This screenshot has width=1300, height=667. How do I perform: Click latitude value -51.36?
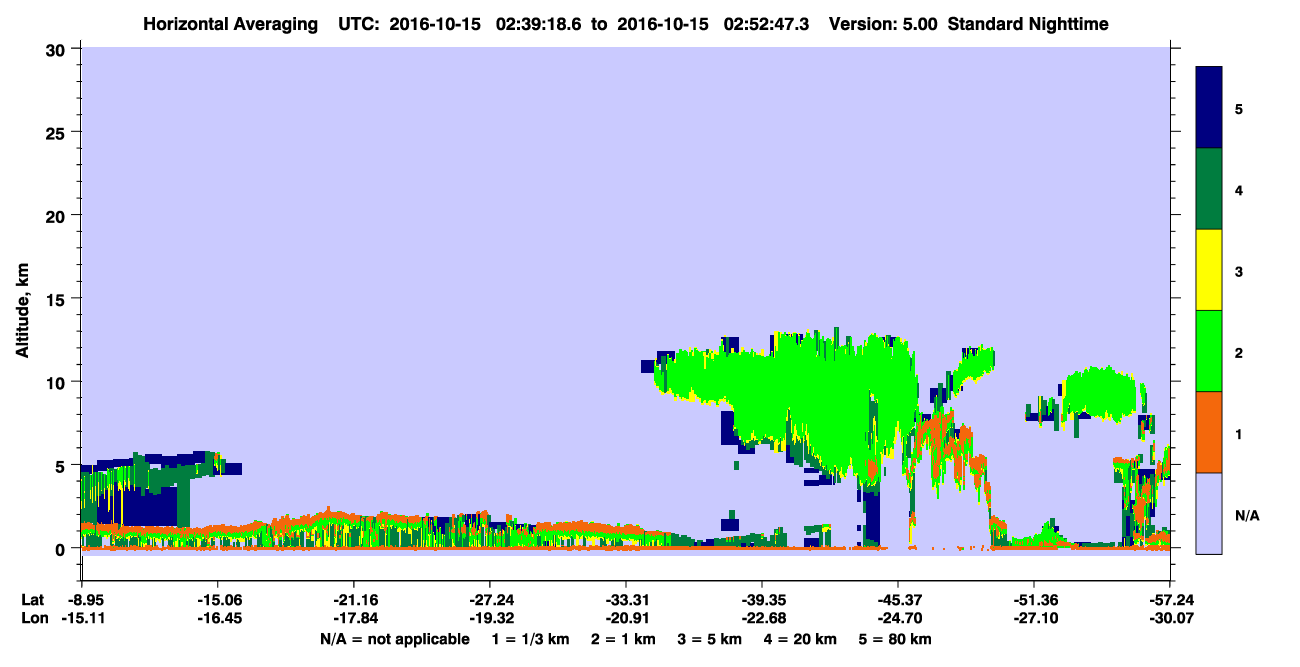click(1034, 599)
